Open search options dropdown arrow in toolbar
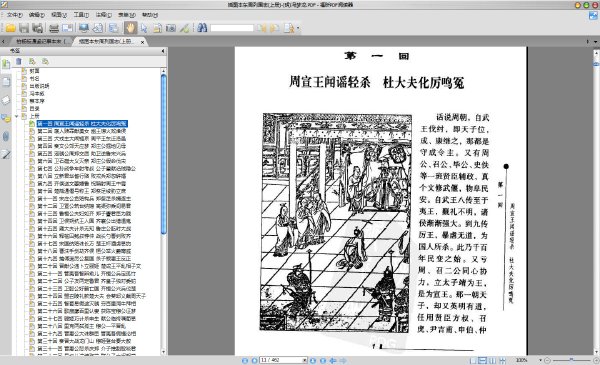This screenshot has width=600, height=365. tap(298, 28)
